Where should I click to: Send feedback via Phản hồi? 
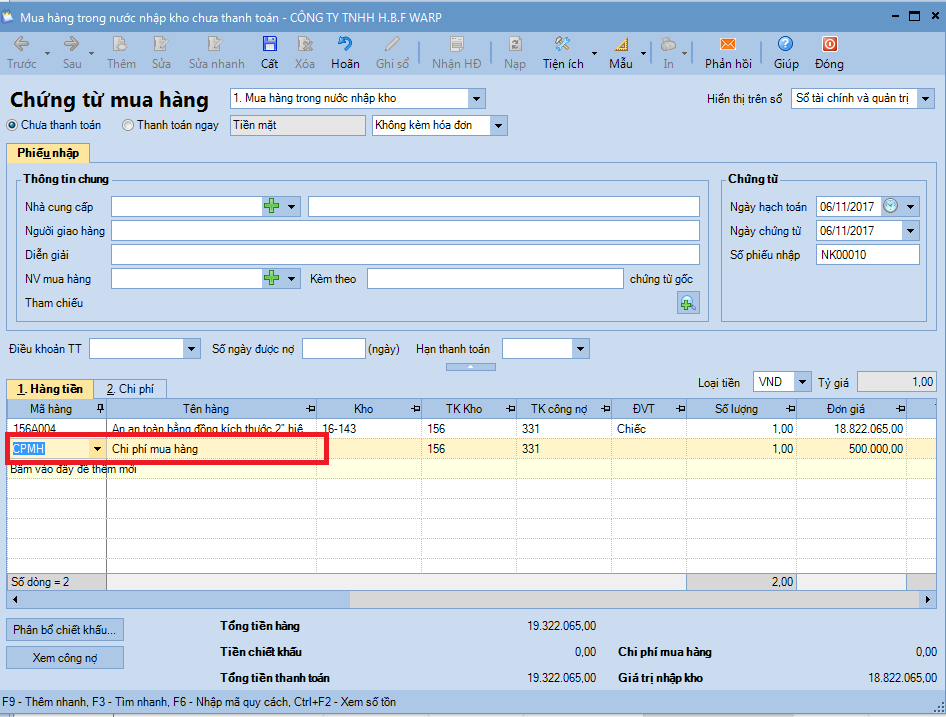pyautogui.click(x=728, y=53)
